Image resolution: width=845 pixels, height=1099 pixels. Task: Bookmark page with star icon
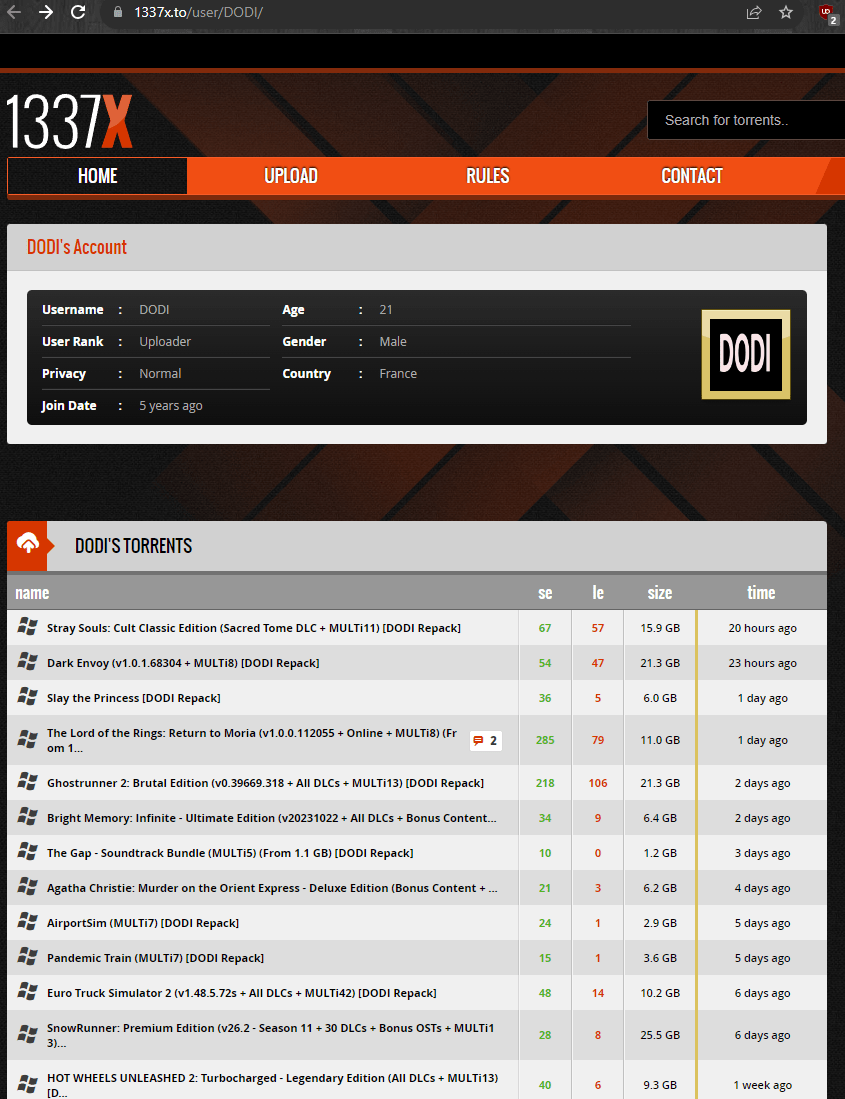point(786,12)
